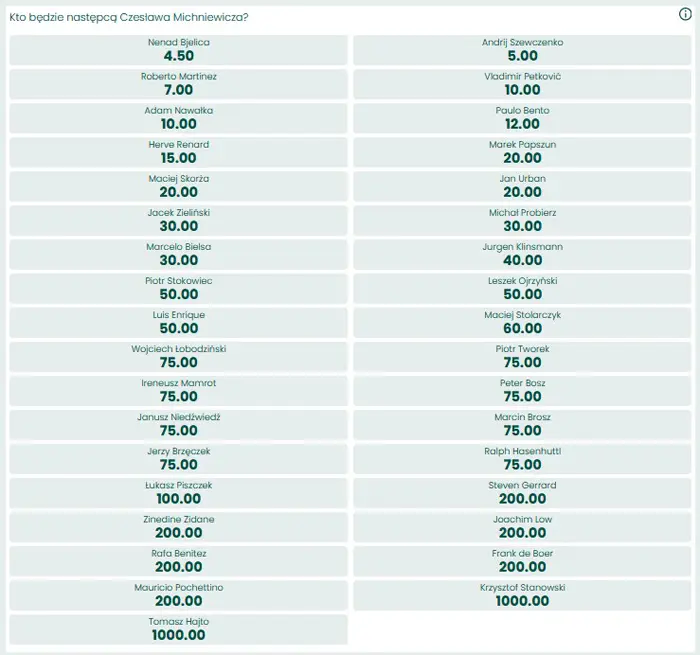Click Paulo Bento 12.00 odds
Viewport: 700px width, 655px height.
pos(523,119)
